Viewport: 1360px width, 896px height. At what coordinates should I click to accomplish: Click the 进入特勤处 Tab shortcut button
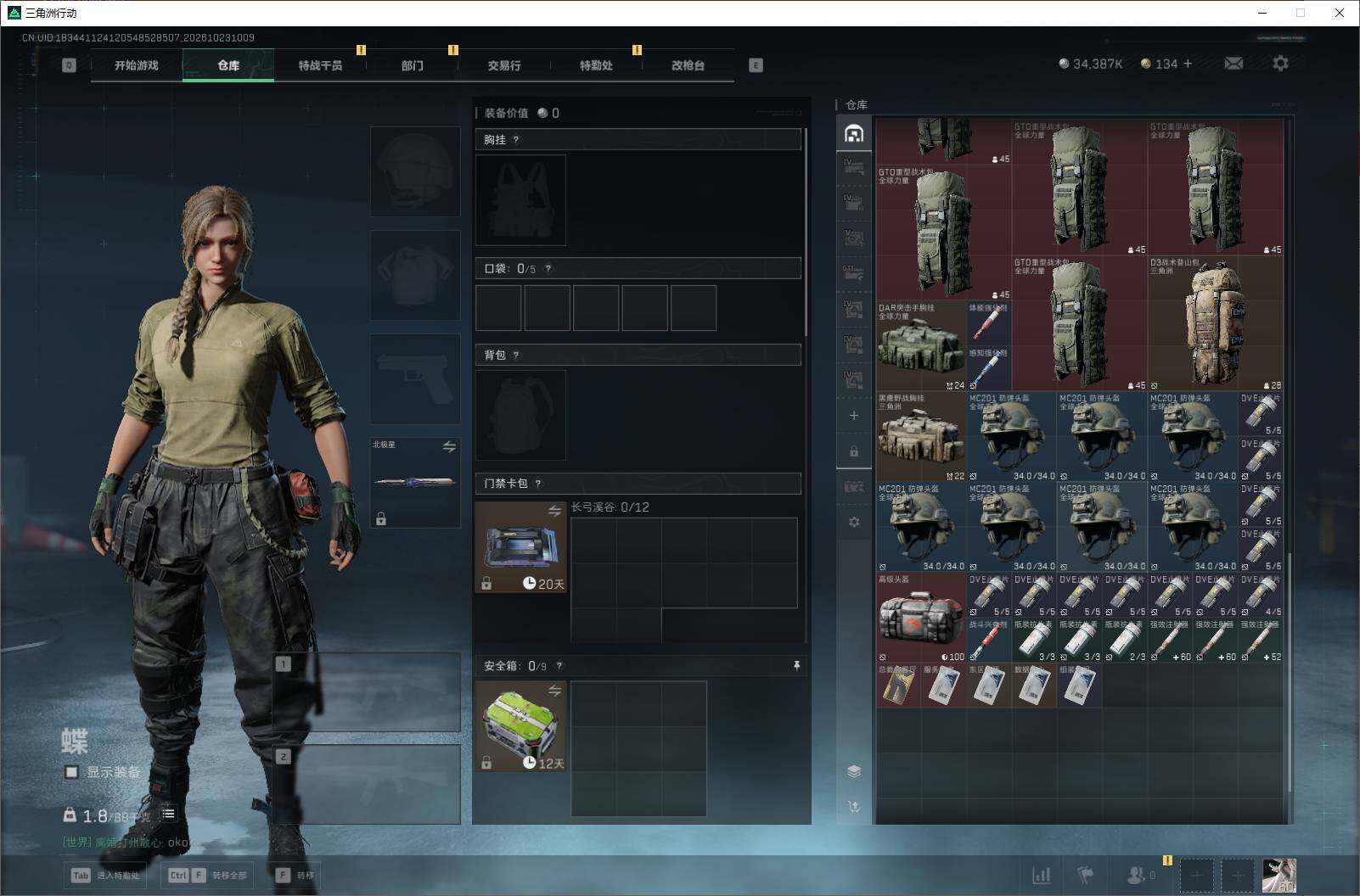(106, 875)
